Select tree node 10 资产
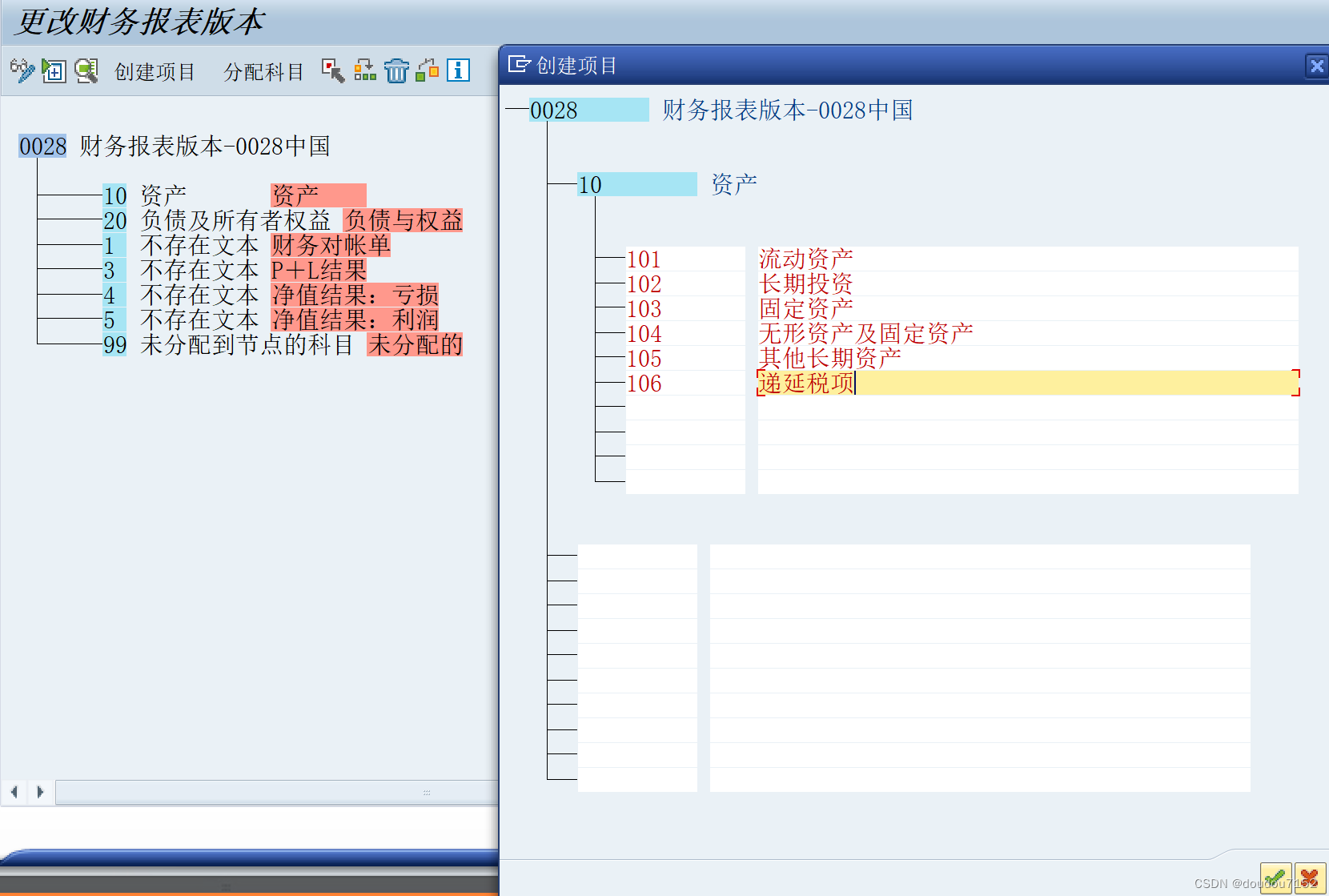The image size is (1329, 896). click(x=114, y=195)
